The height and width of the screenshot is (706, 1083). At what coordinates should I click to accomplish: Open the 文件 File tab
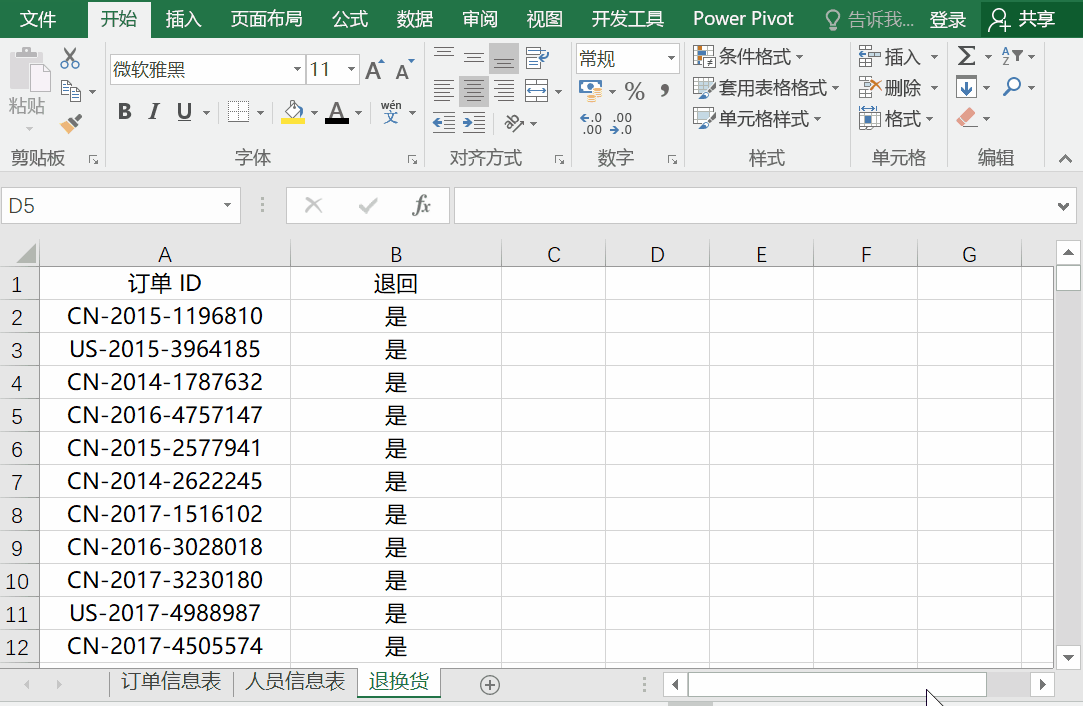(x=38, y=19)
